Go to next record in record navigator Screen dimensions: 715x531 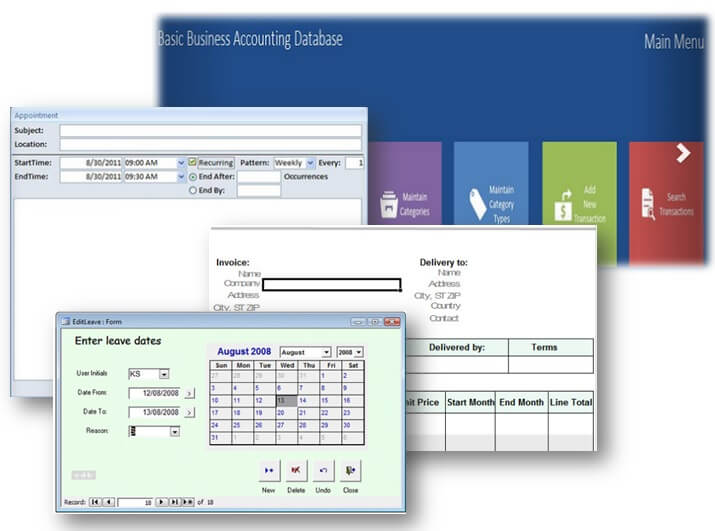click(x=161, y=502)
